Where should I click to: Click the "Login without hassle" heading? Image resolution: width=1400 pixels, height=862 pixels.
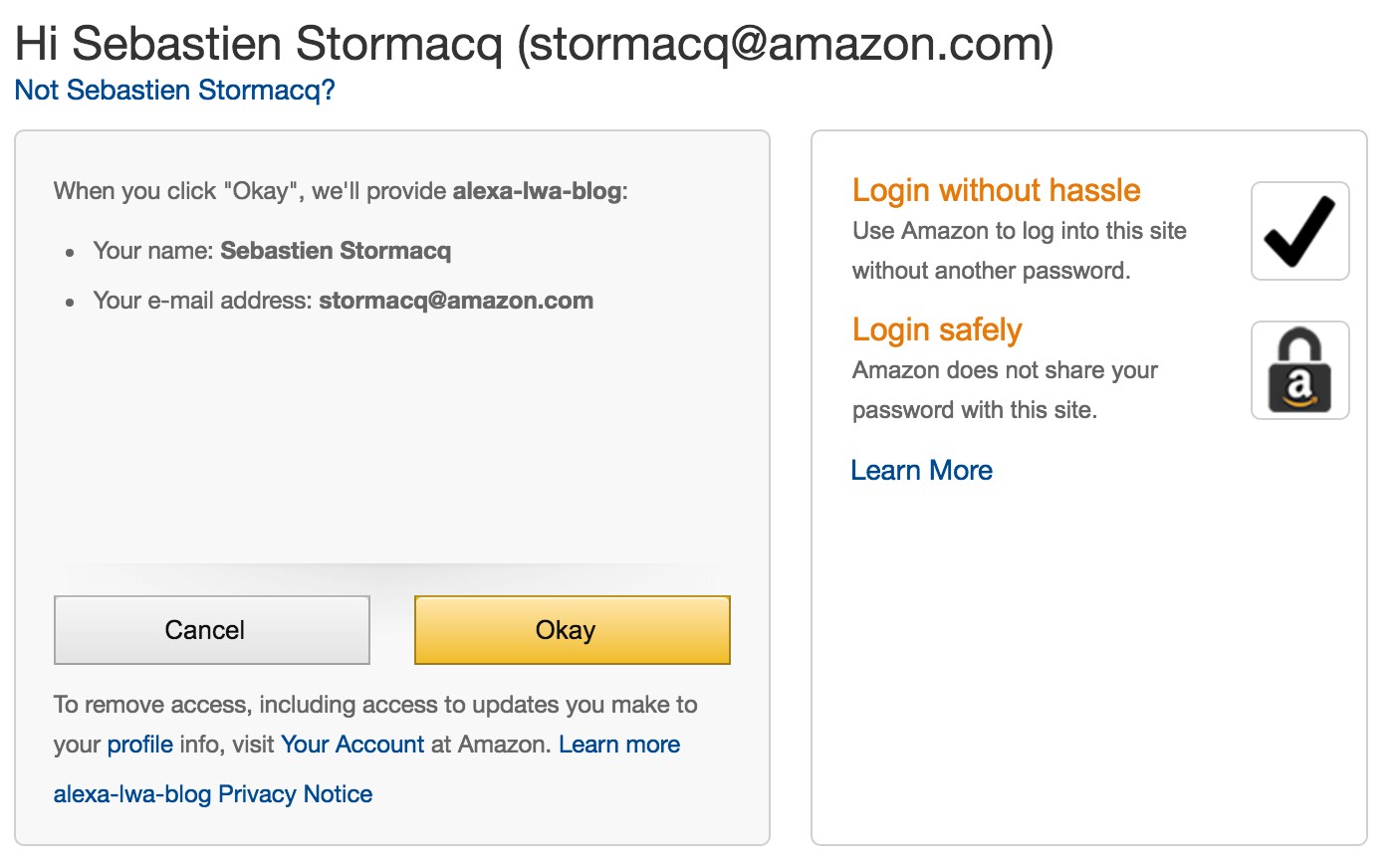[996, 190]
